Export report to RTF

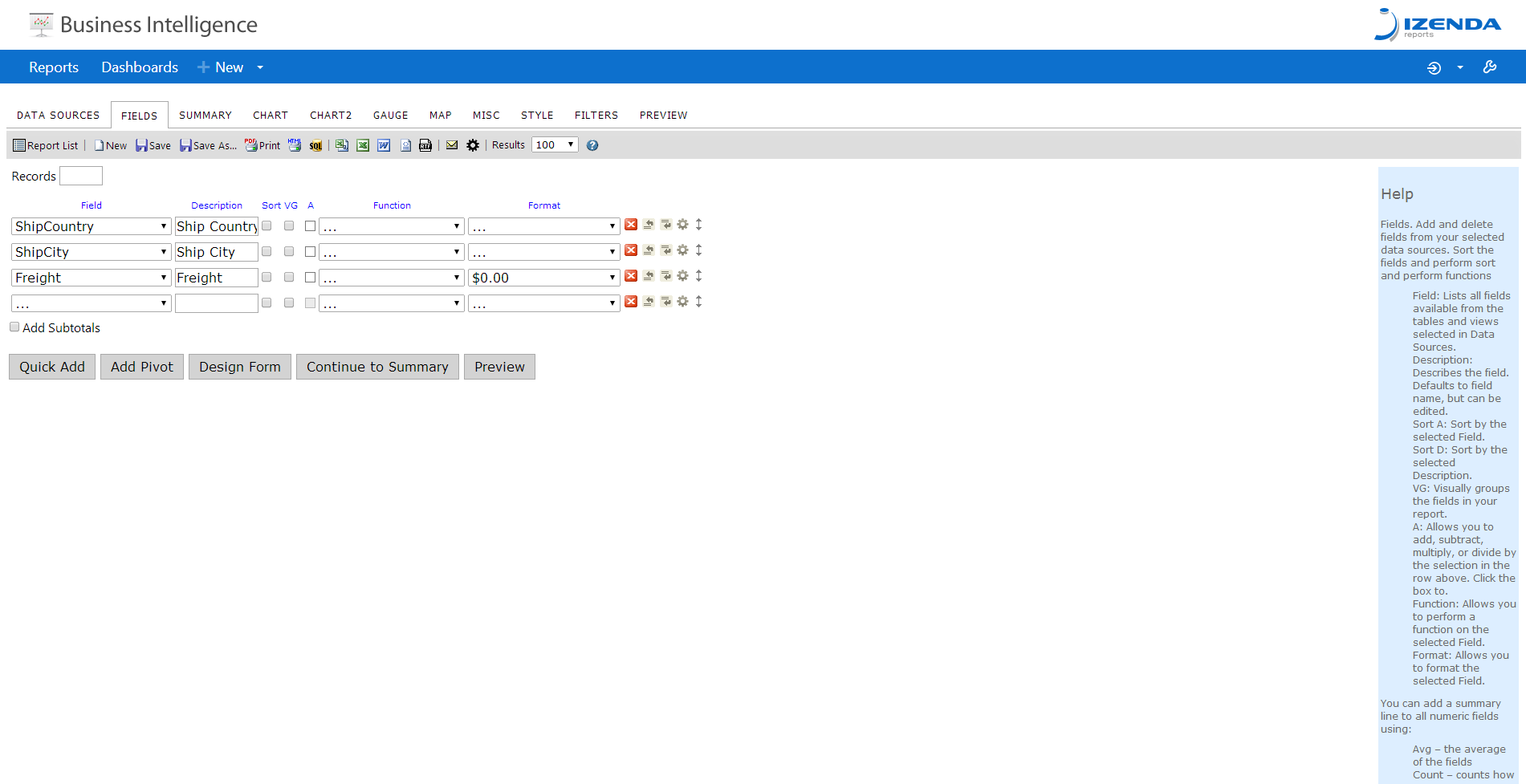point(425,145)
